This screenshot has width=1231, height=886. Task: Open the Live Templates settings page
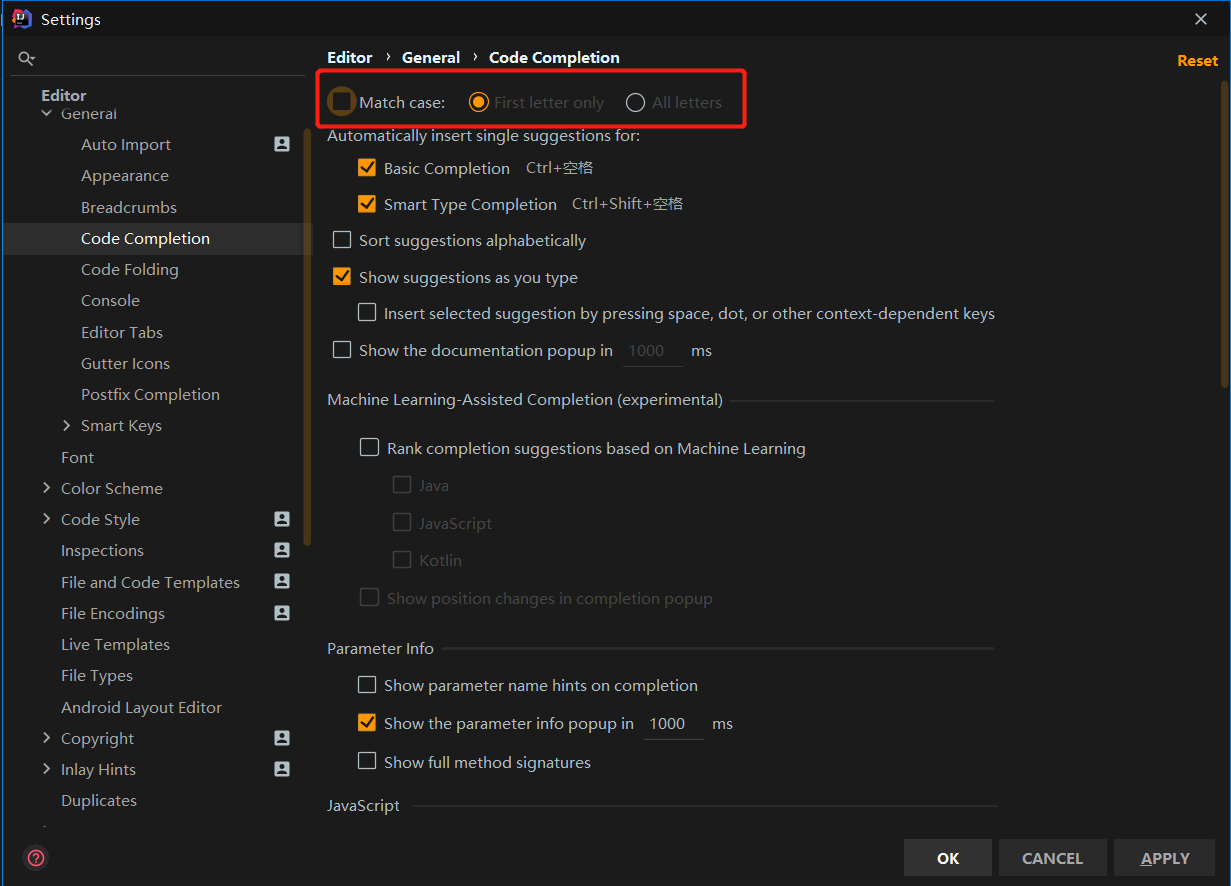click(x=115, y=644)
